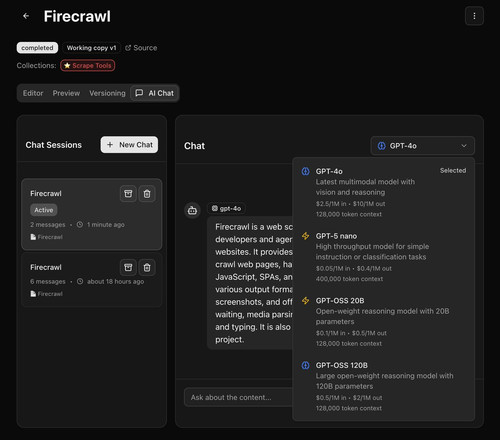Open the three-dot options menu
Viewport: 500px width, 440px height.
tap(474, 16)
